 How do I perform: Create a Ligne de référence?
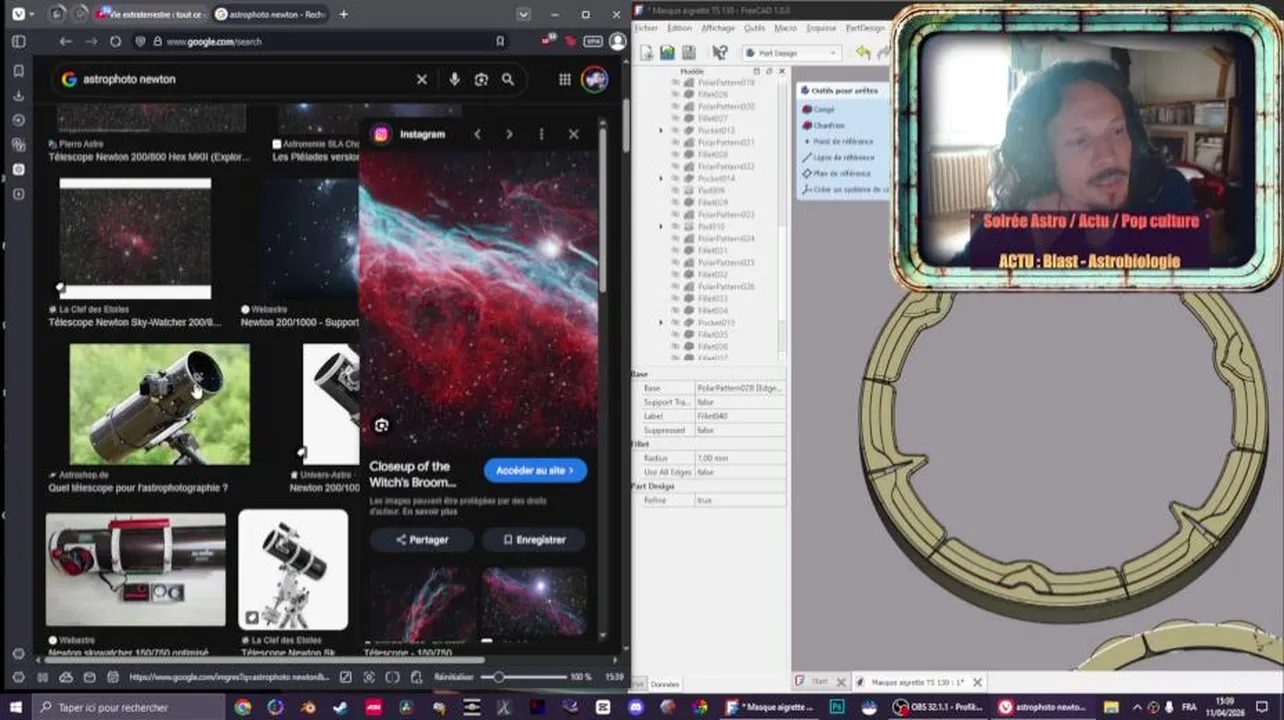[x=838, y=157]
